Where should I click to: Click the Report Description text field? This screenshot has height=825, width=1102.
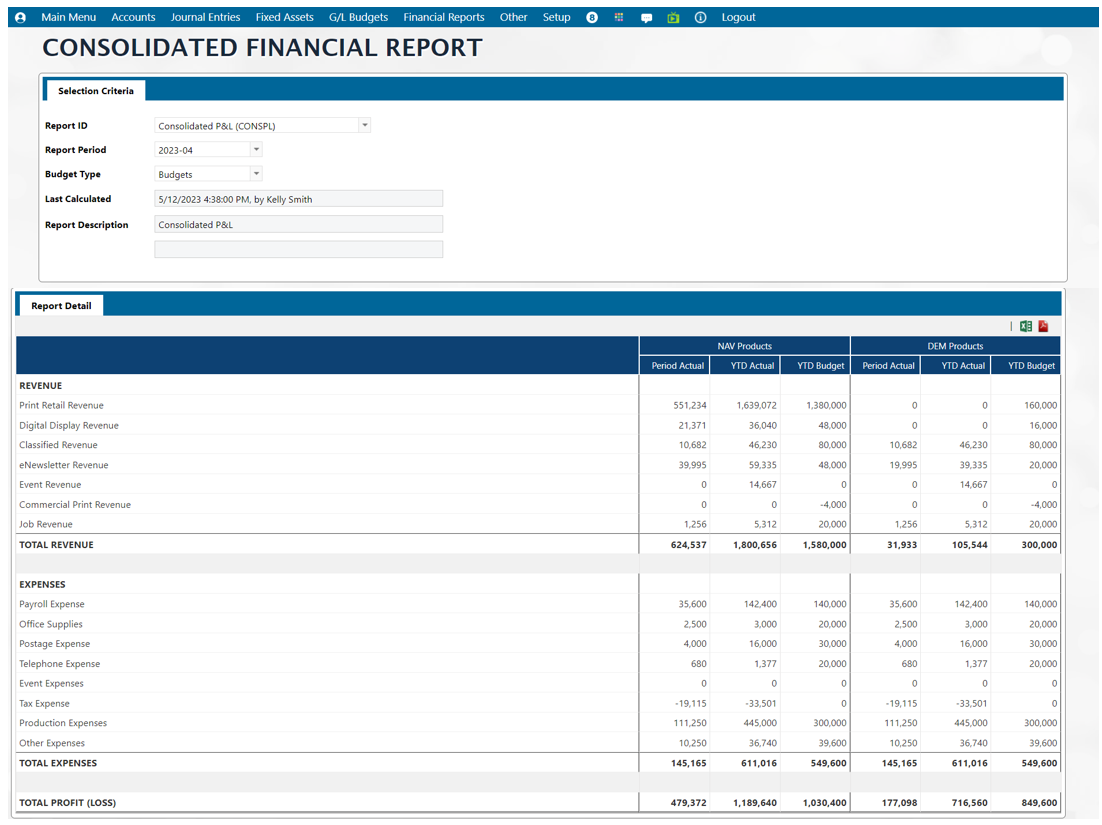(298, 225)
